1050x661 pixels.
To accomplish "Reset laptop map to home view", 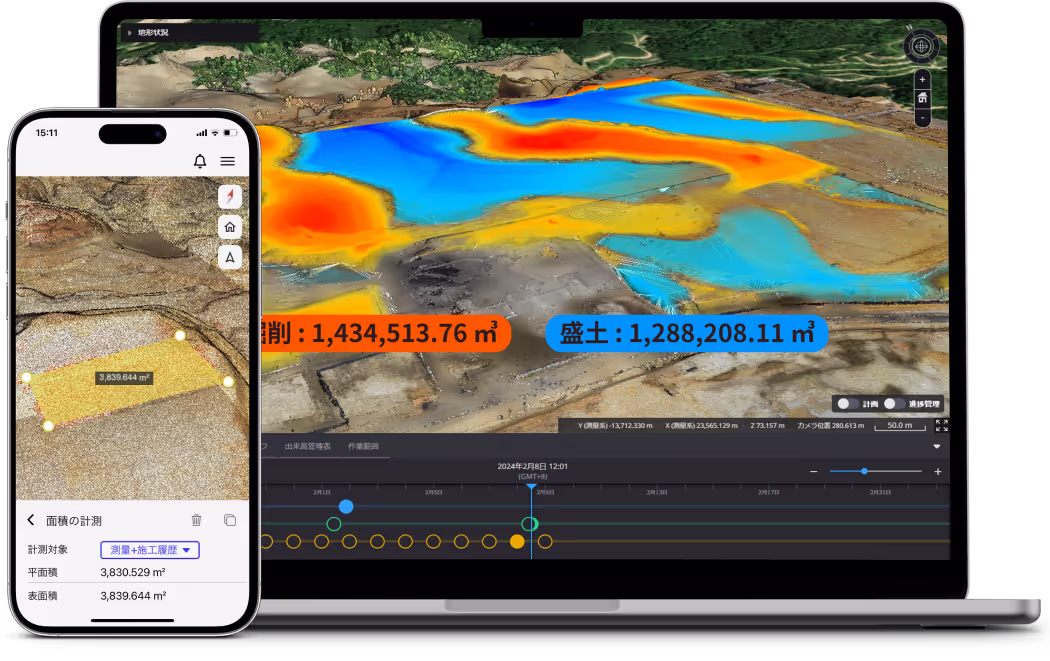I will 922,98.
